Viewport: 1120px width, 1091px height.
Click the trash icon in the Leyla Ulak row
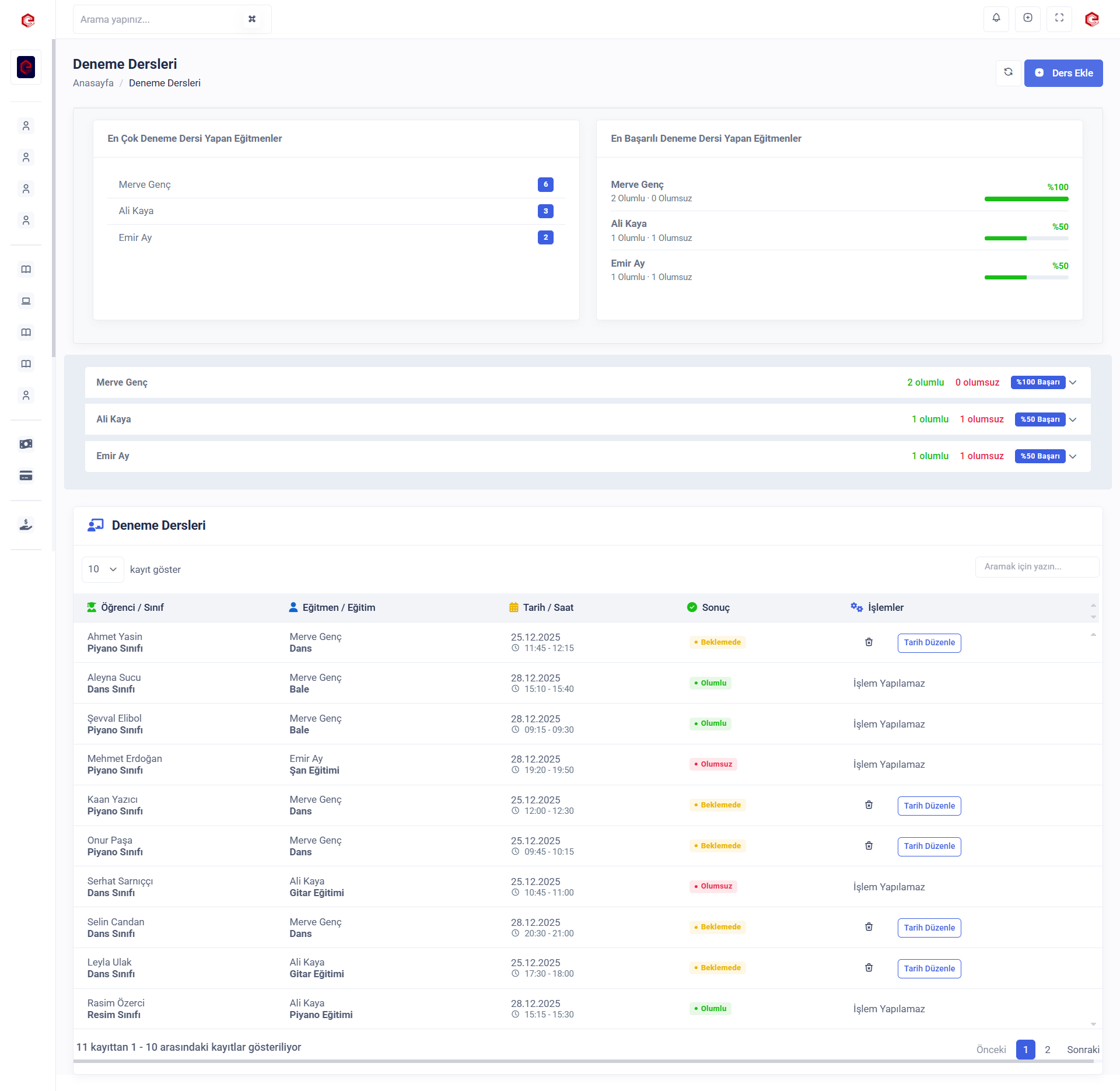[x=869, y=968]
